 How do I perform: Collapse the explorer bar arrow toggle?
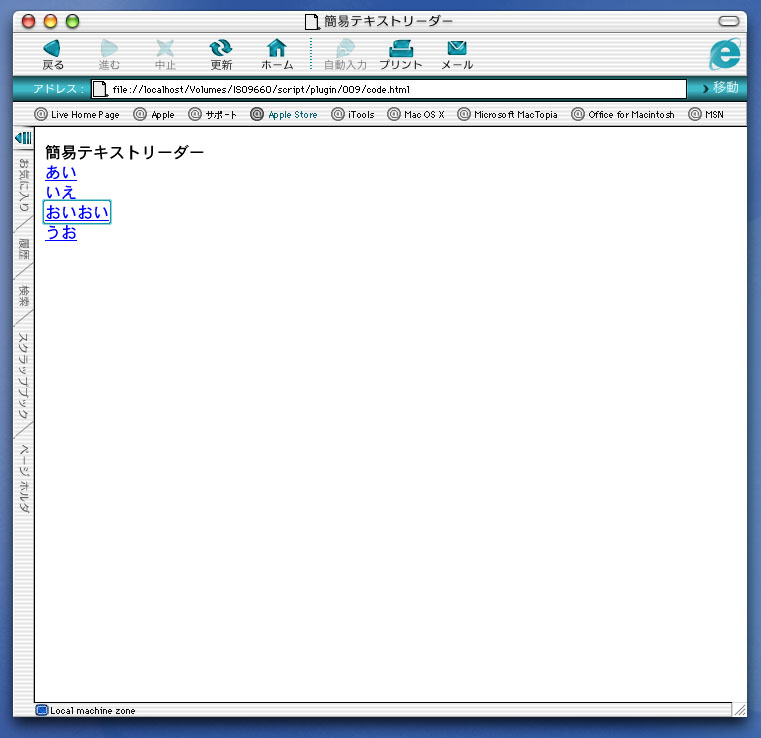click(x=23, y=138)
